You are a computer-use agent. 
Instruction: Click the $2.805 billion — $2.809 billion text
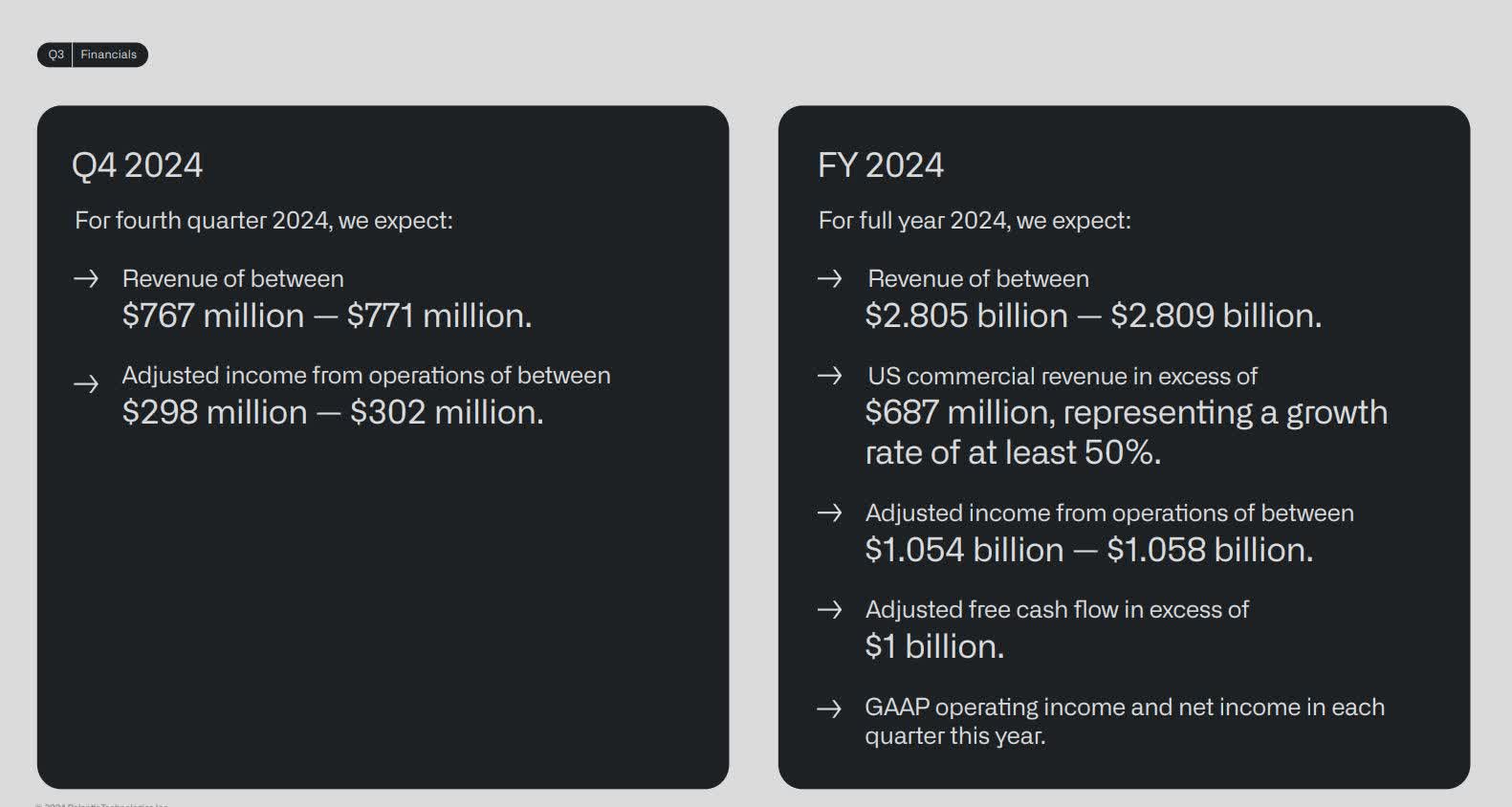1092,316
